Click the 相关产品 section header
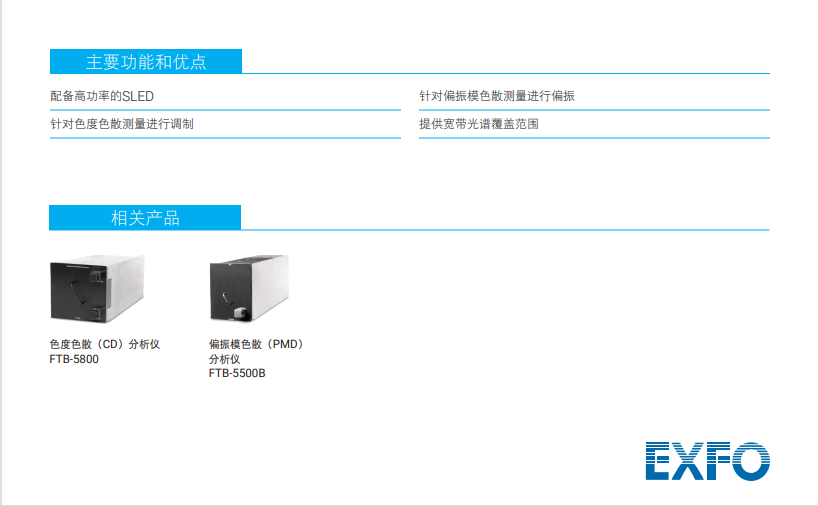This screenshot has width=818, height=506. click(x=145, y=218)
